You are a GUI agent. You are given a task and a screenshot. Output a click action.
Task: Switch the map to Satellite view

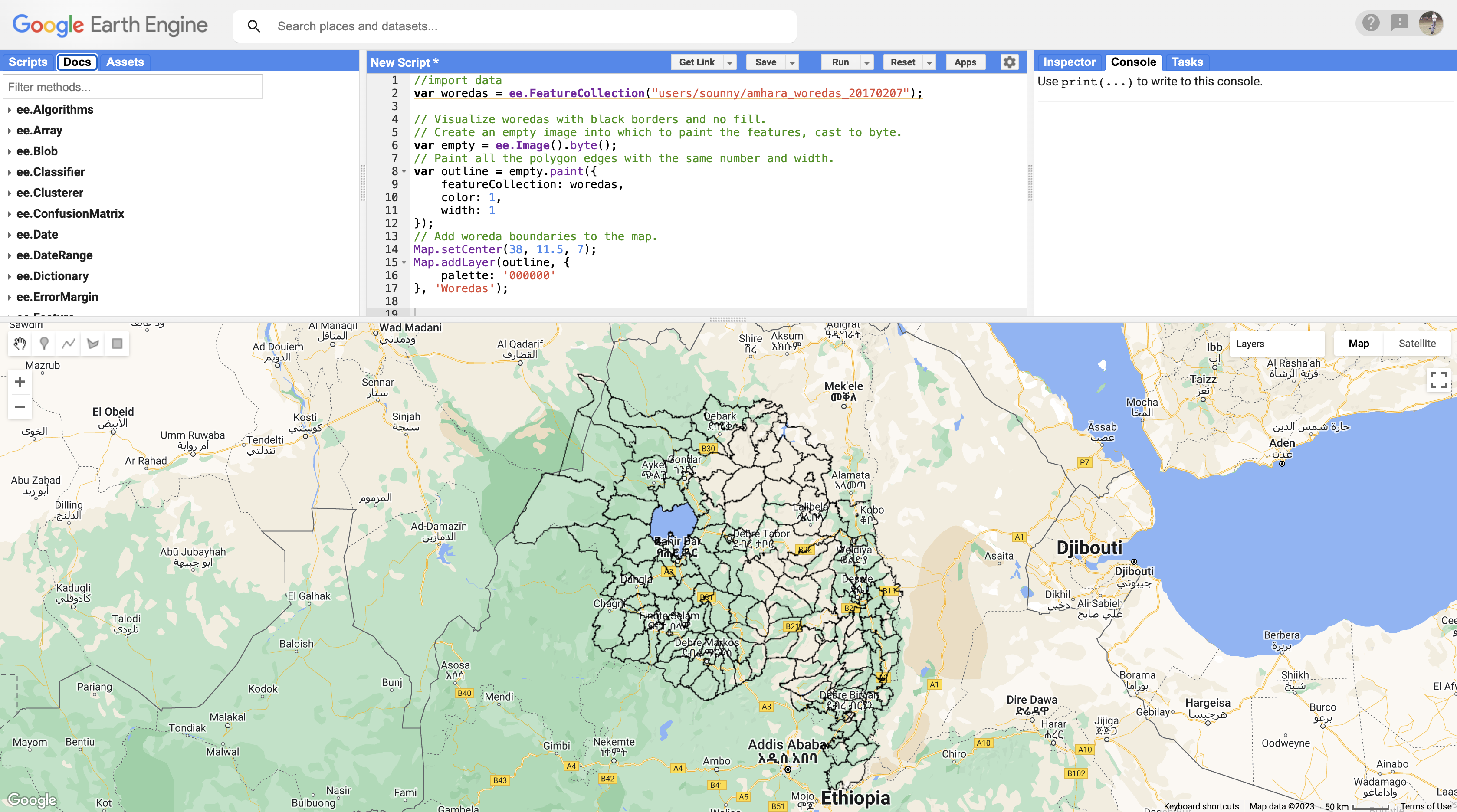point(1417,343)
